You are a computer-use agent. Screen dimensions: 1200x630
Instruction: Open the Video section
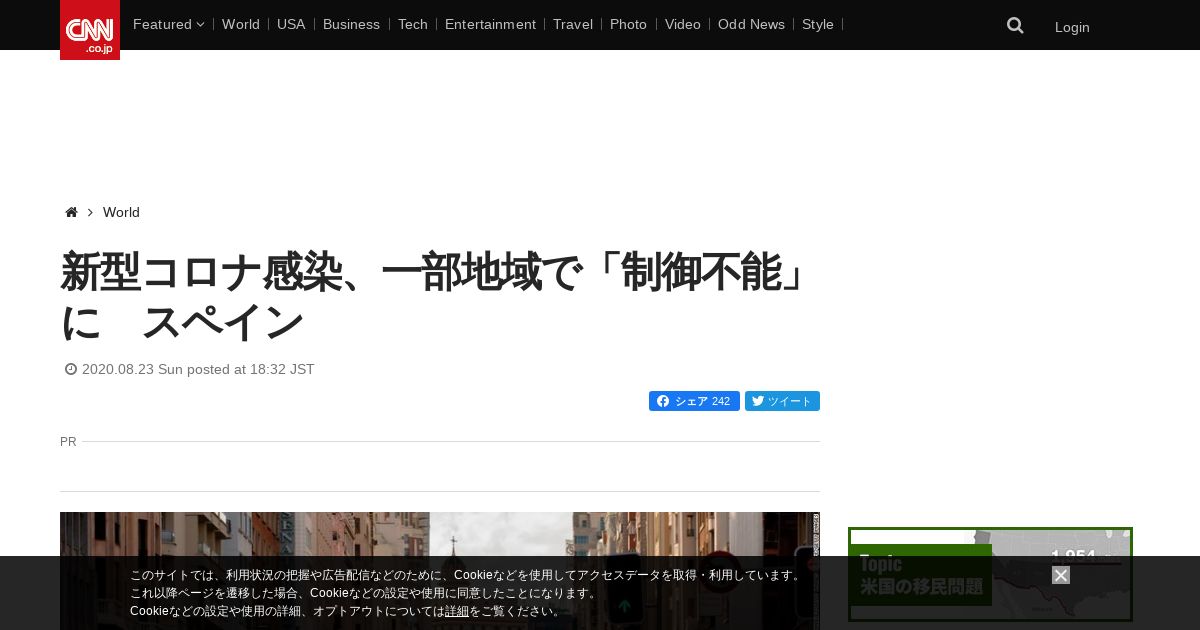click(683, 24)
